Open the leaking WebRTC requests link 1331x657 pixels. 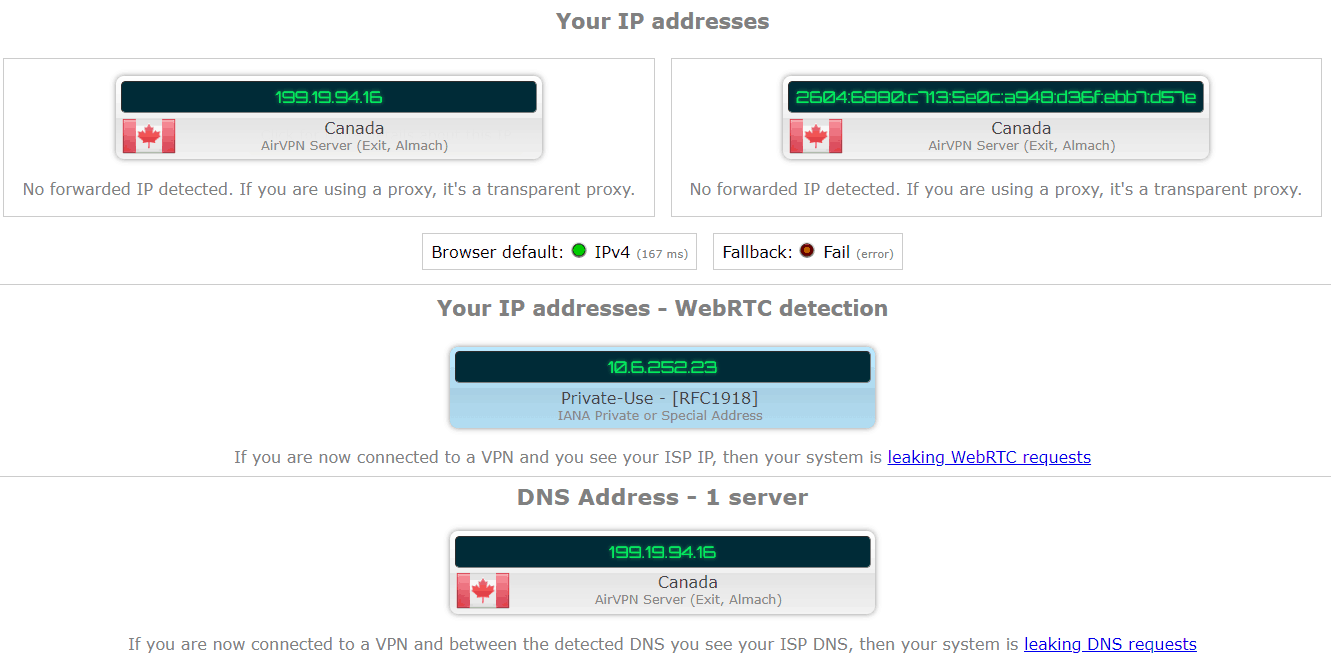pyautogui.click(x=989, y=457)
